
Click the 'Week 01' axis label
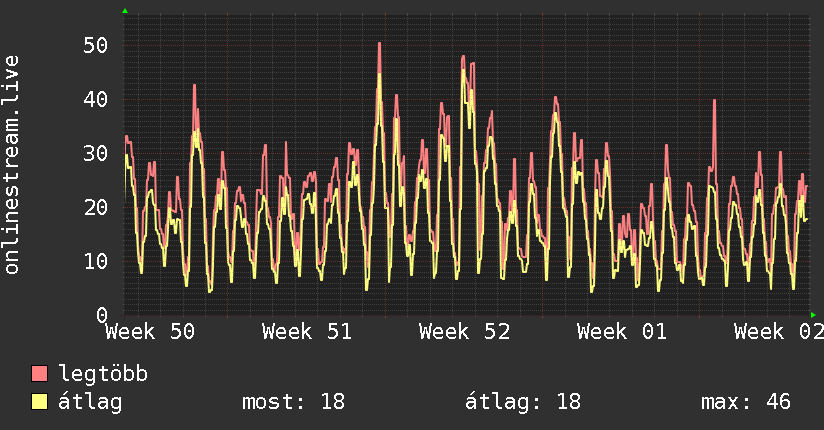coord(622,332)
